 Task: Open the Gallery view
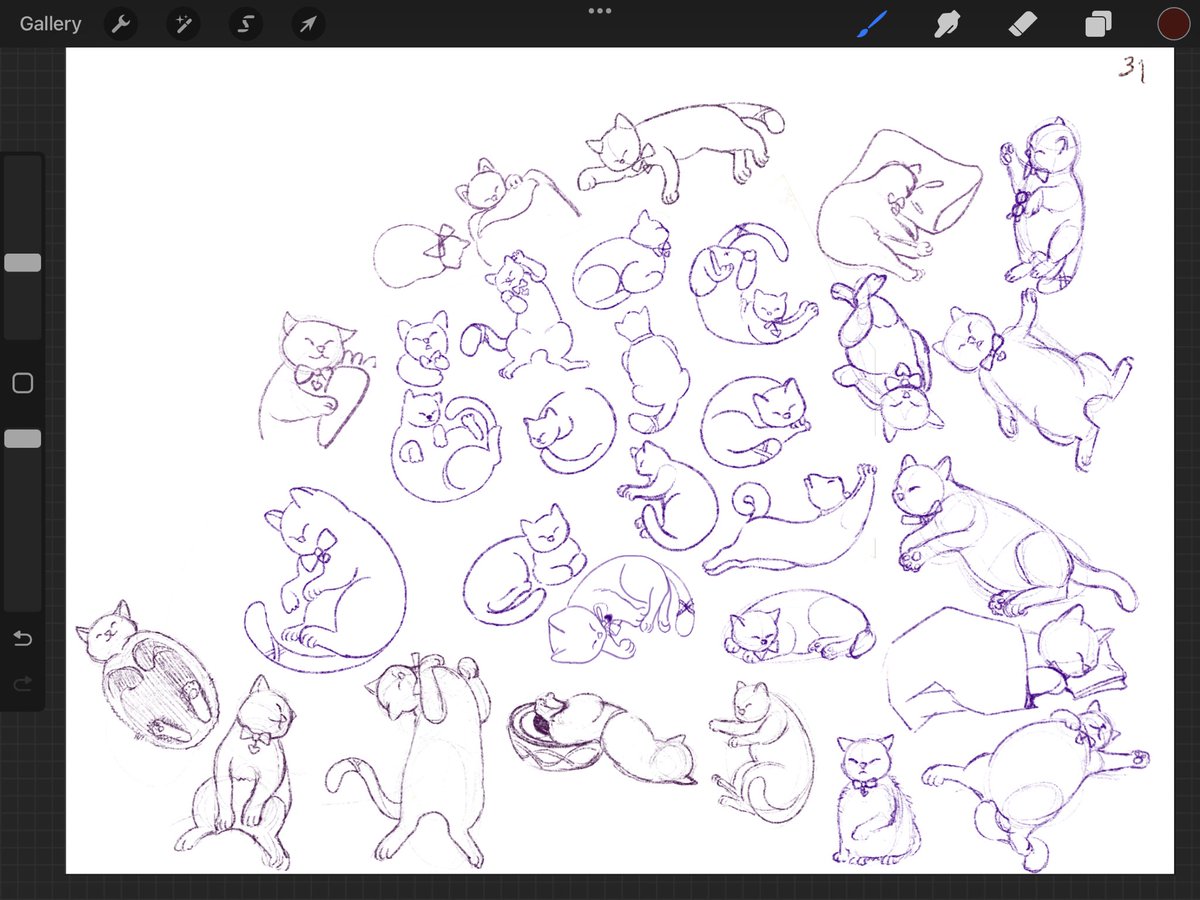(50, 24)
